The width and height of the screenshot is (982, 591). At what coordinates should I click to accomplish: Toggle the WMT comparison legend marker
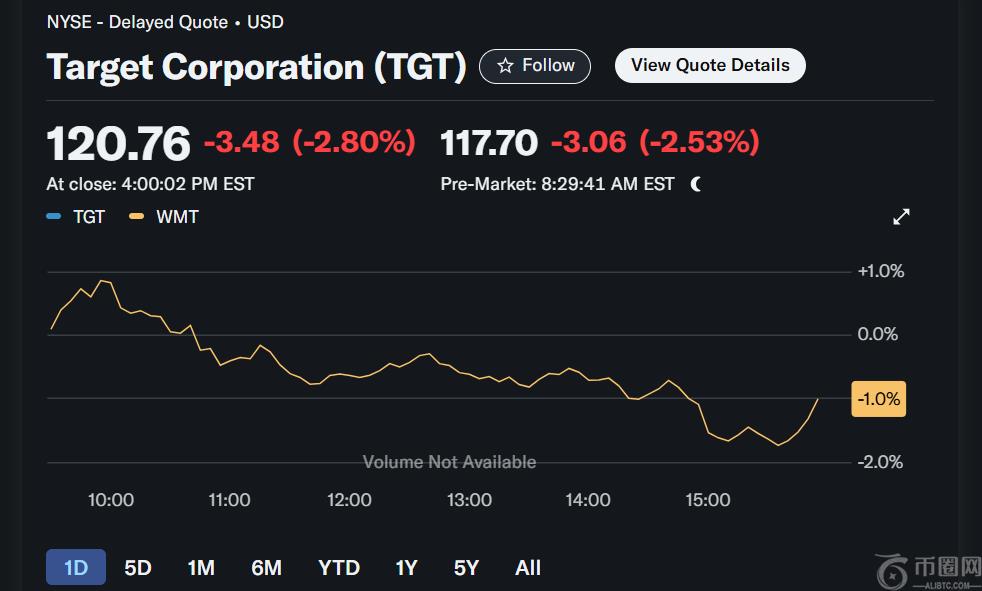[x=137, y=217]
